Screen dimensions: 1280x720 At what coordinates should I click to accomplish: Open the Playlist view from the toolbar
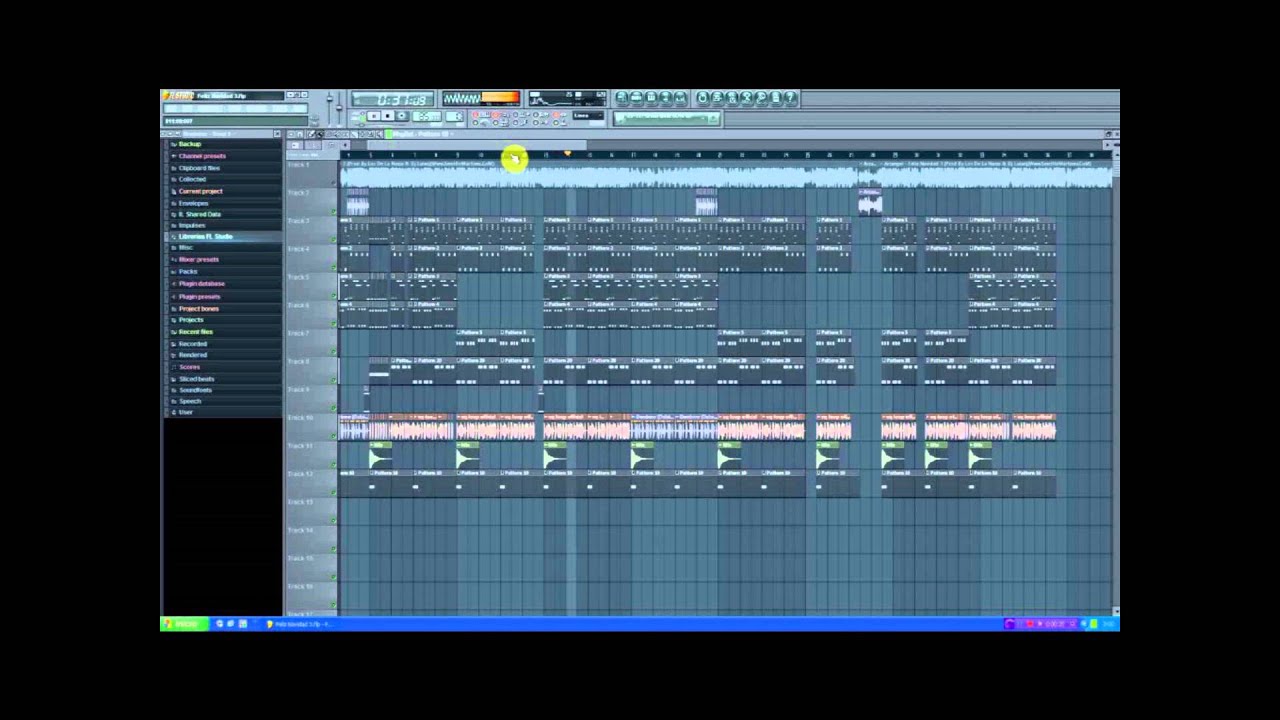coord(622,98)
